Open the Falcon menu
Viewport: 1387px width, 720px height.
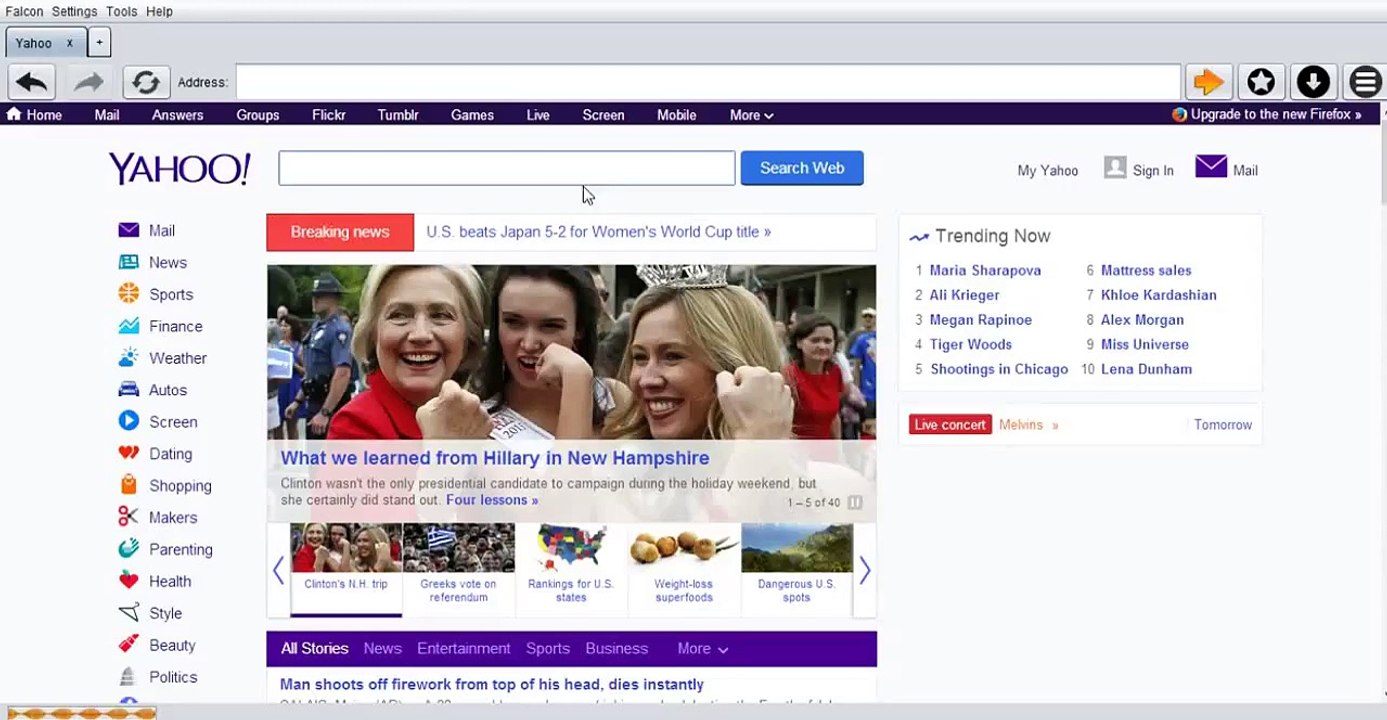click(x=25, y=11)
